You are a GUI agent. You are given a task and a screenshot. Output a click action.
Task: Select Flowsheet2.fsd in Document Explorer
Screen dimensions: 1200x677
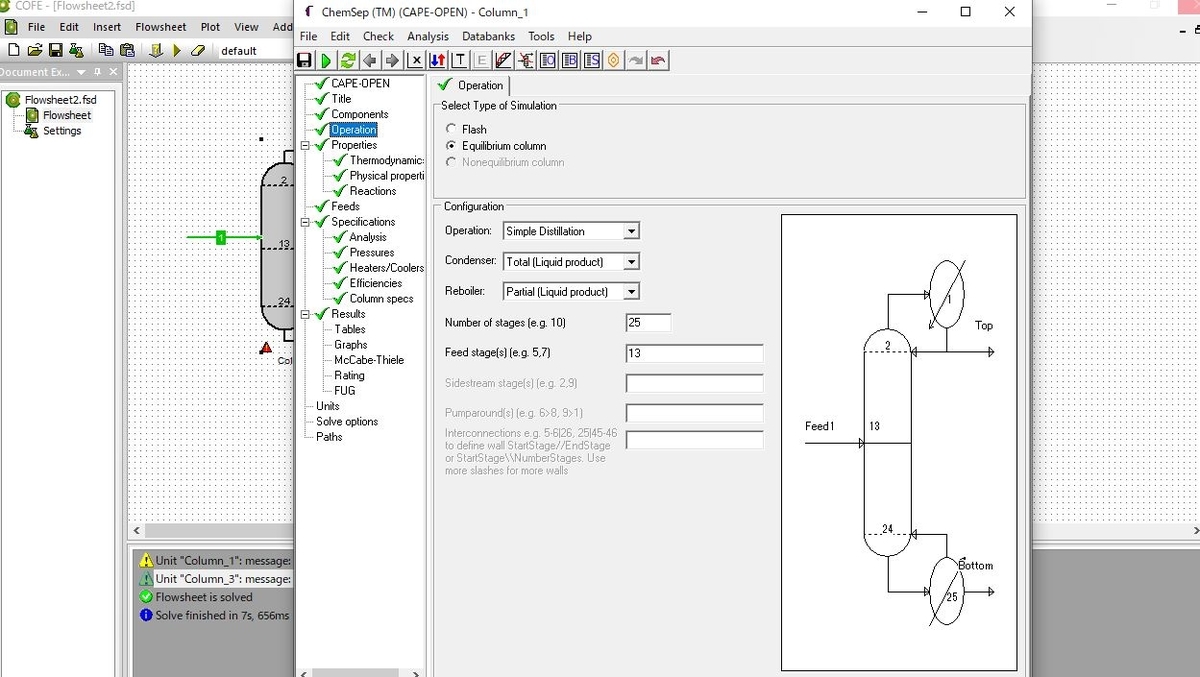(60, 100)
